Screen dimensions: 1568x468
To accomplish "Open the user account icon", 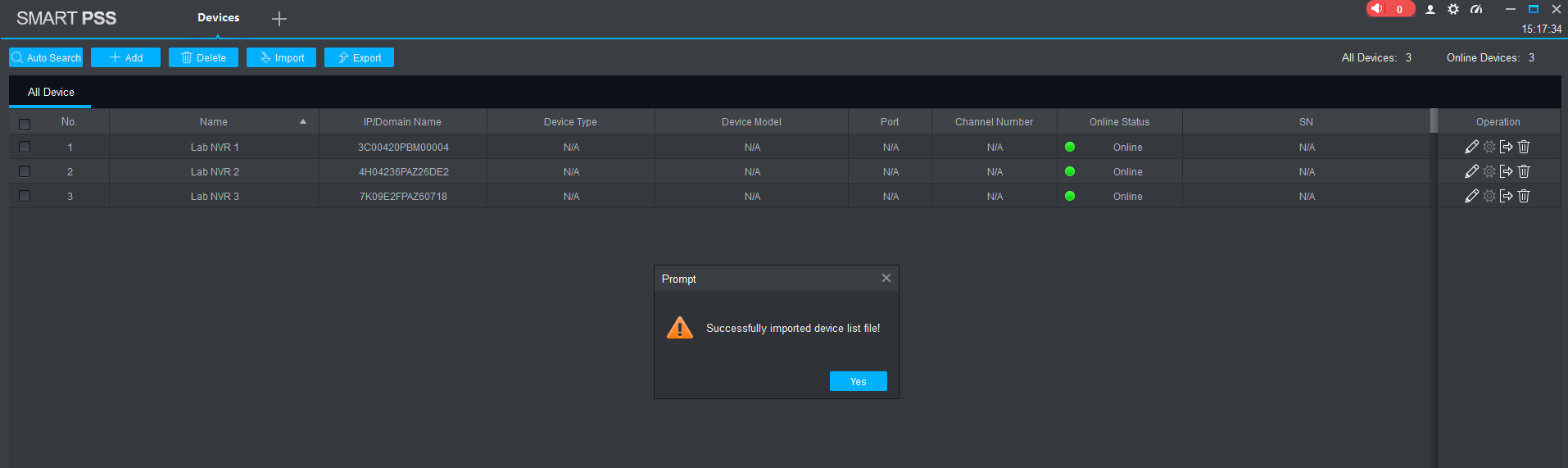I will [1430, 10].
